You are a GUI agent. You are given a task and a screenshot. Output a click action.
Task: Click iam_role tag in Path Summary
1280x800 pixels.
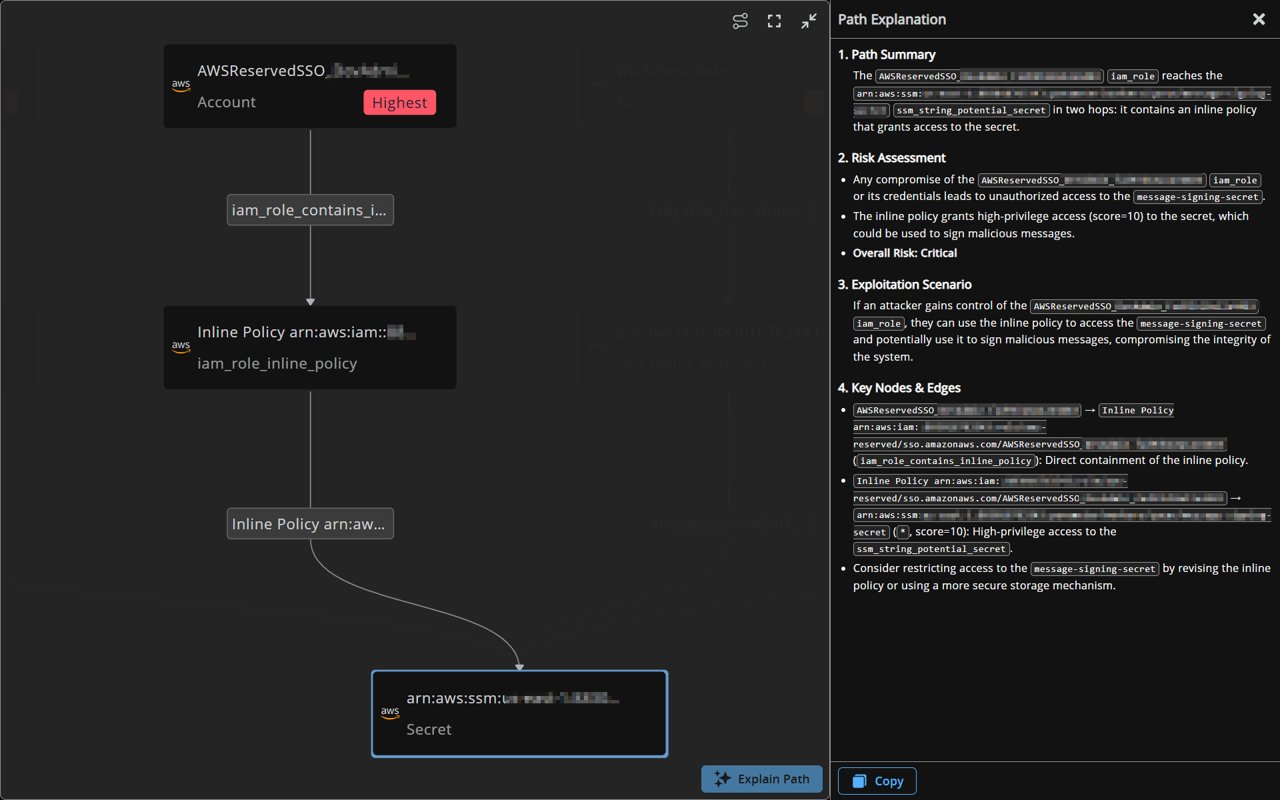1133,76
